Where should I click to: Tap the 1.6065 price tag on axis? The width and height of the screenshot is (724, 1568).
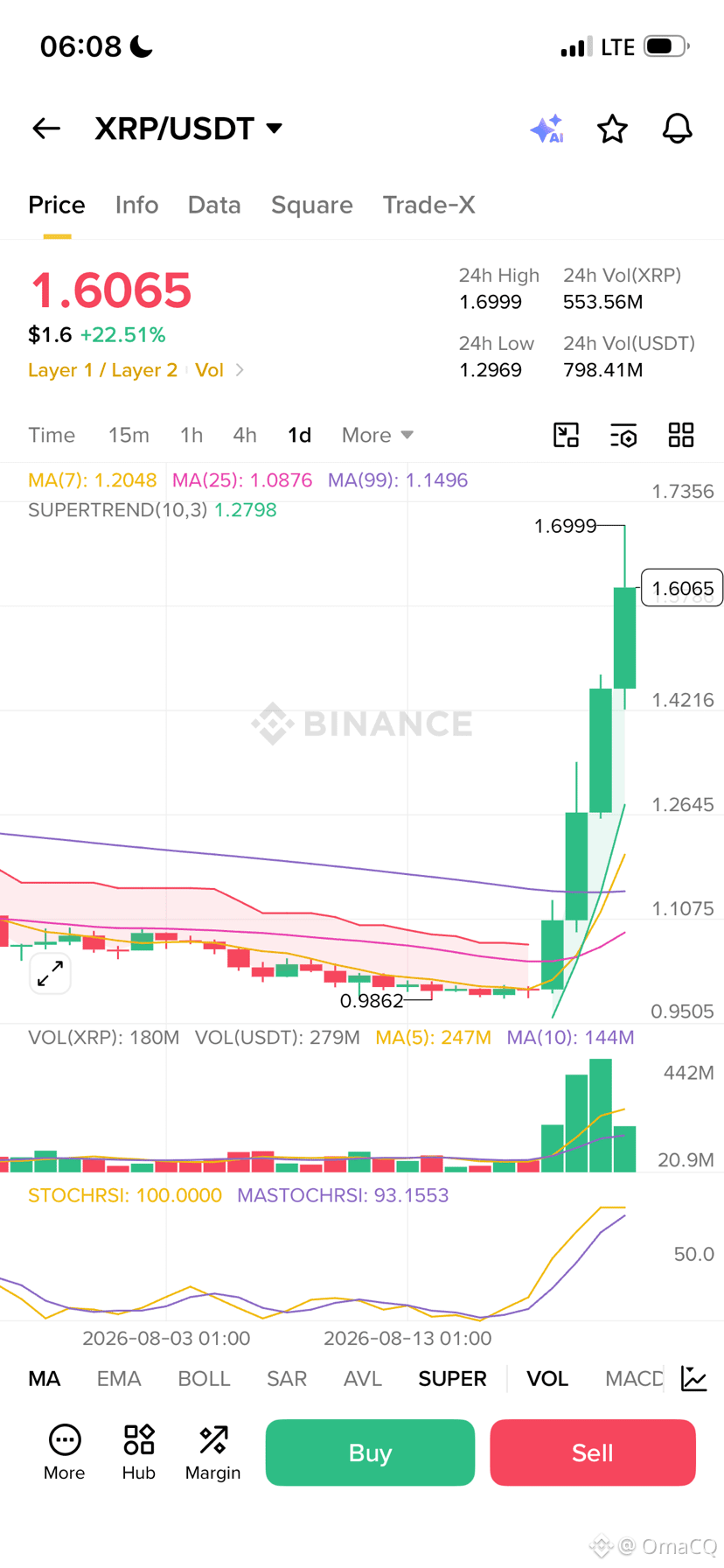(682, 588)
